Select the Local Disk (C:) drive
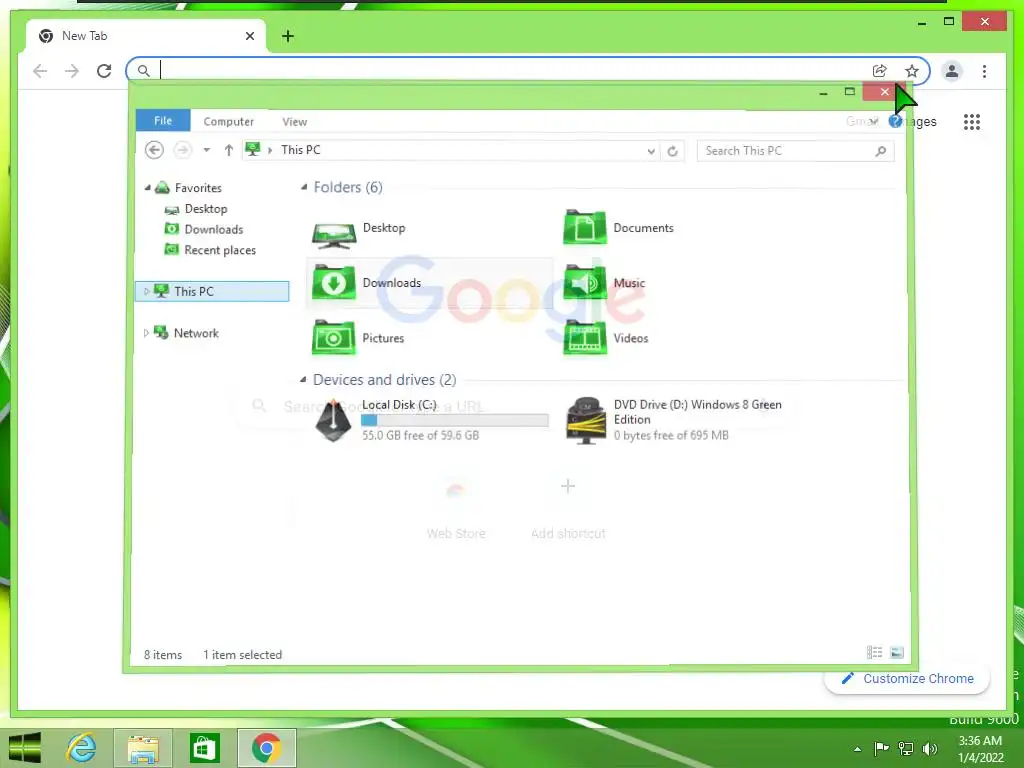The image size is (1024, 768). (x=430, y=420)
